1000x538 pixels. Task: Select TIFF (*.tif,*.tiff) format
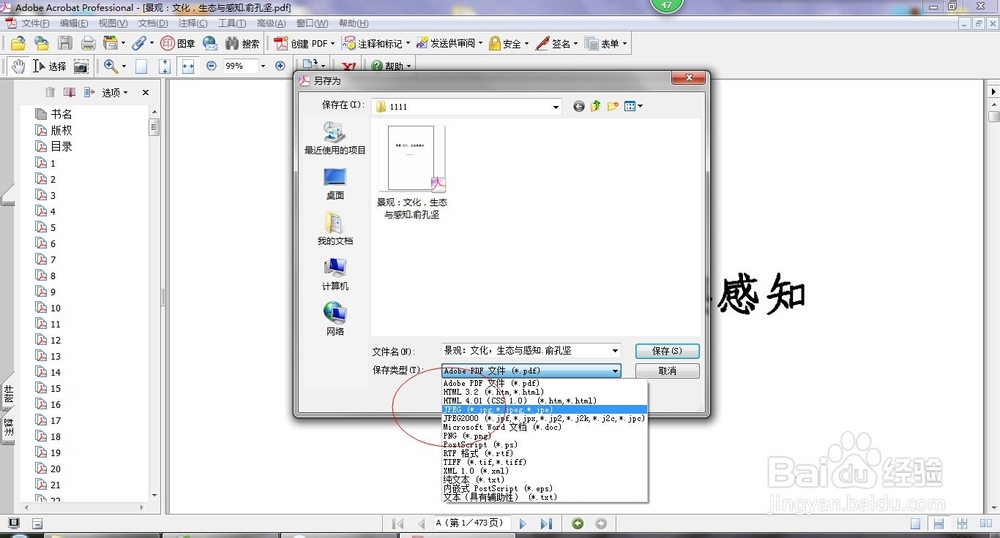click(x=545, y=462)
